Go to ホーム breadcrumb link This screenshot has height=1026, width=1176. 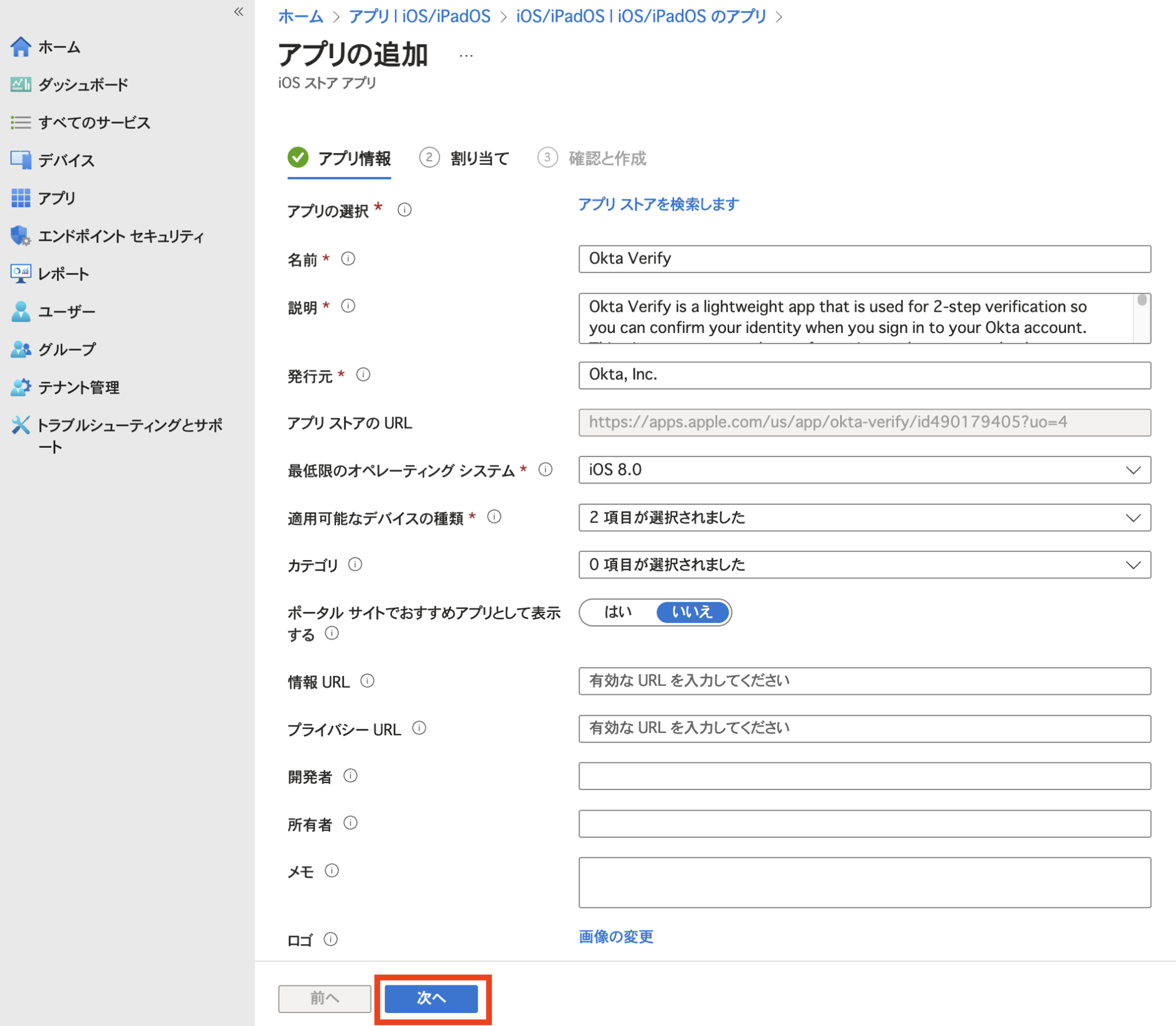click(x=301, y=16)
